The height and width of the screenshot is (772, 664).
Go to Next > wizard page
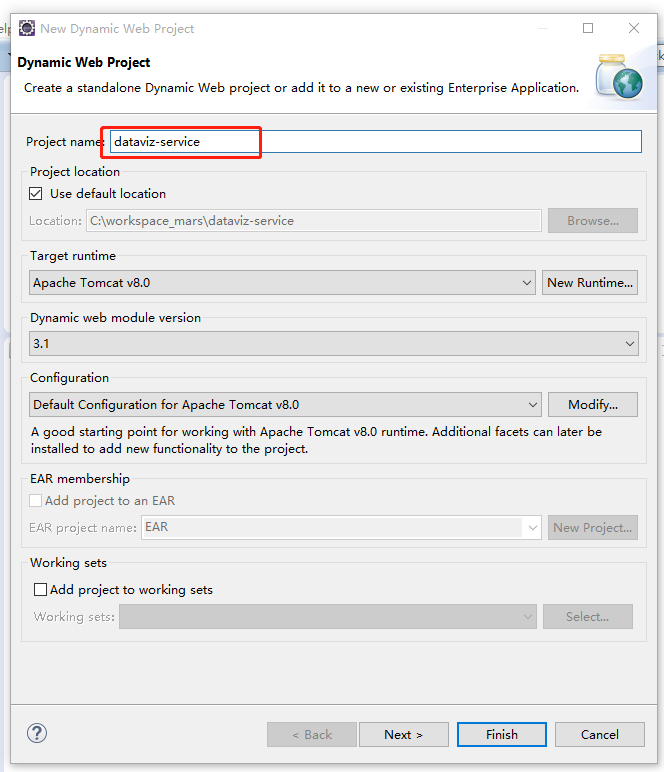tap(404, 735)
